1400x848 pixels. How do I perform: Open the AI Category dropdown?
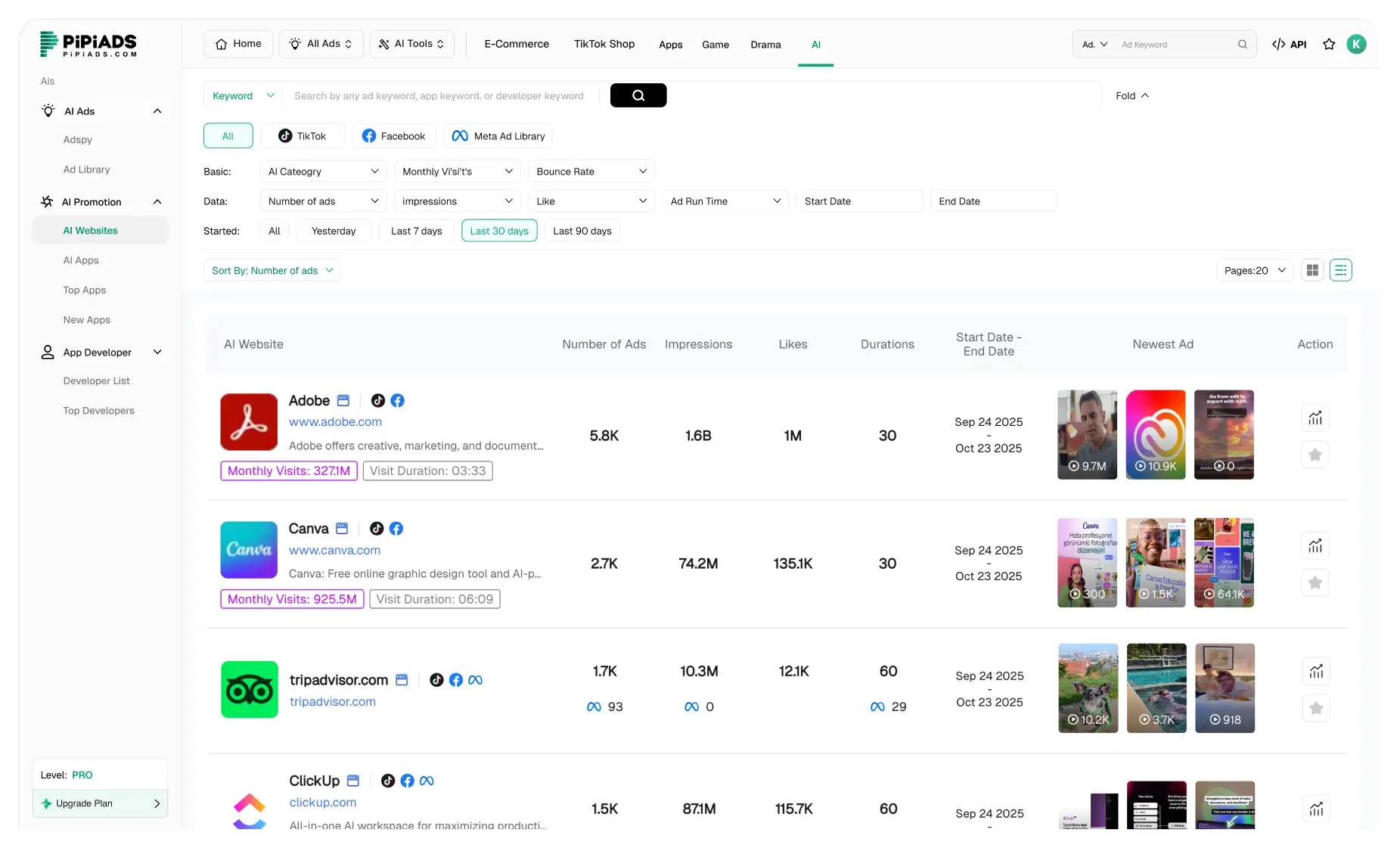(323, 171)
